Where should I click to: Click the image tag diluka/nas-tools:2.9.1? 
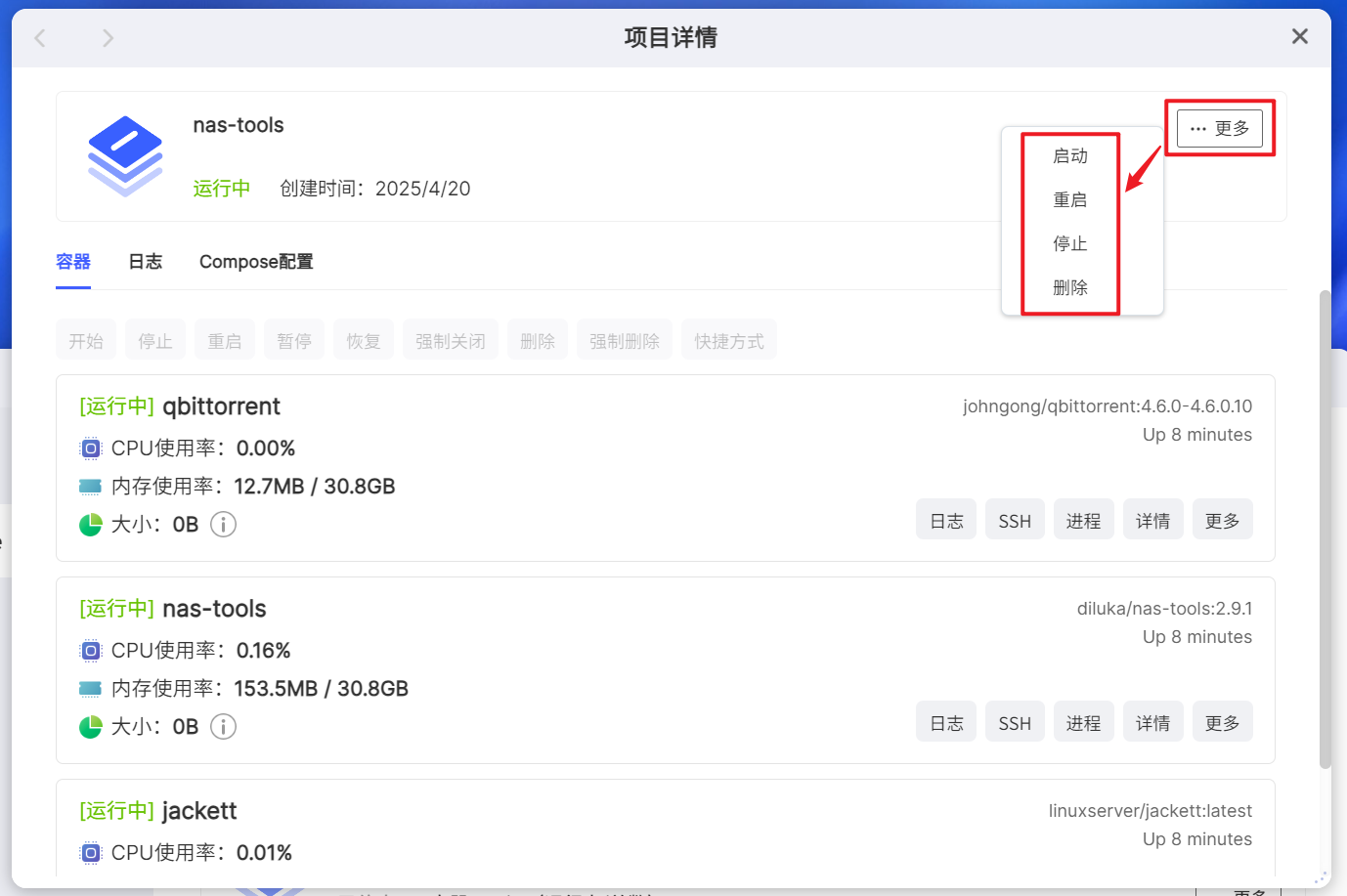click(1165, 609)
